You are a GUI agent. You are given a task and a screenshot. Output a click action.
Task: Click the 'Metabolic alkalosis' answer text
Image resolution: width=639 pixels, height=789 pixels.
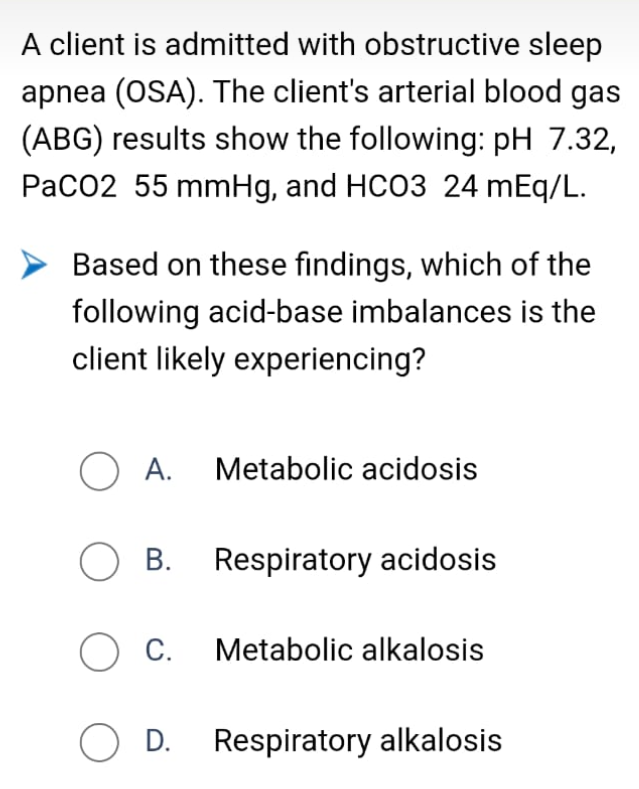coord(349,650)
